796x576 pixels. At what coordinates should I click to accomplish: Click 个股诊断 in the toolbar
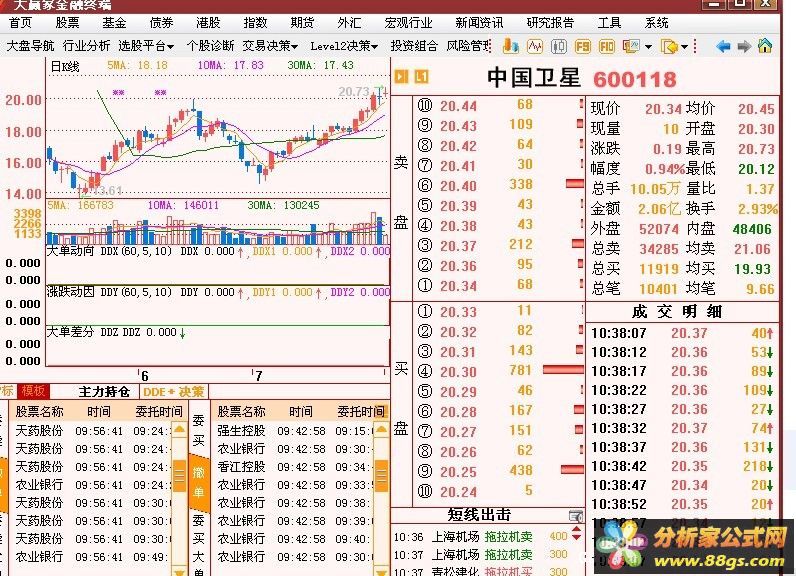(210, 46)
